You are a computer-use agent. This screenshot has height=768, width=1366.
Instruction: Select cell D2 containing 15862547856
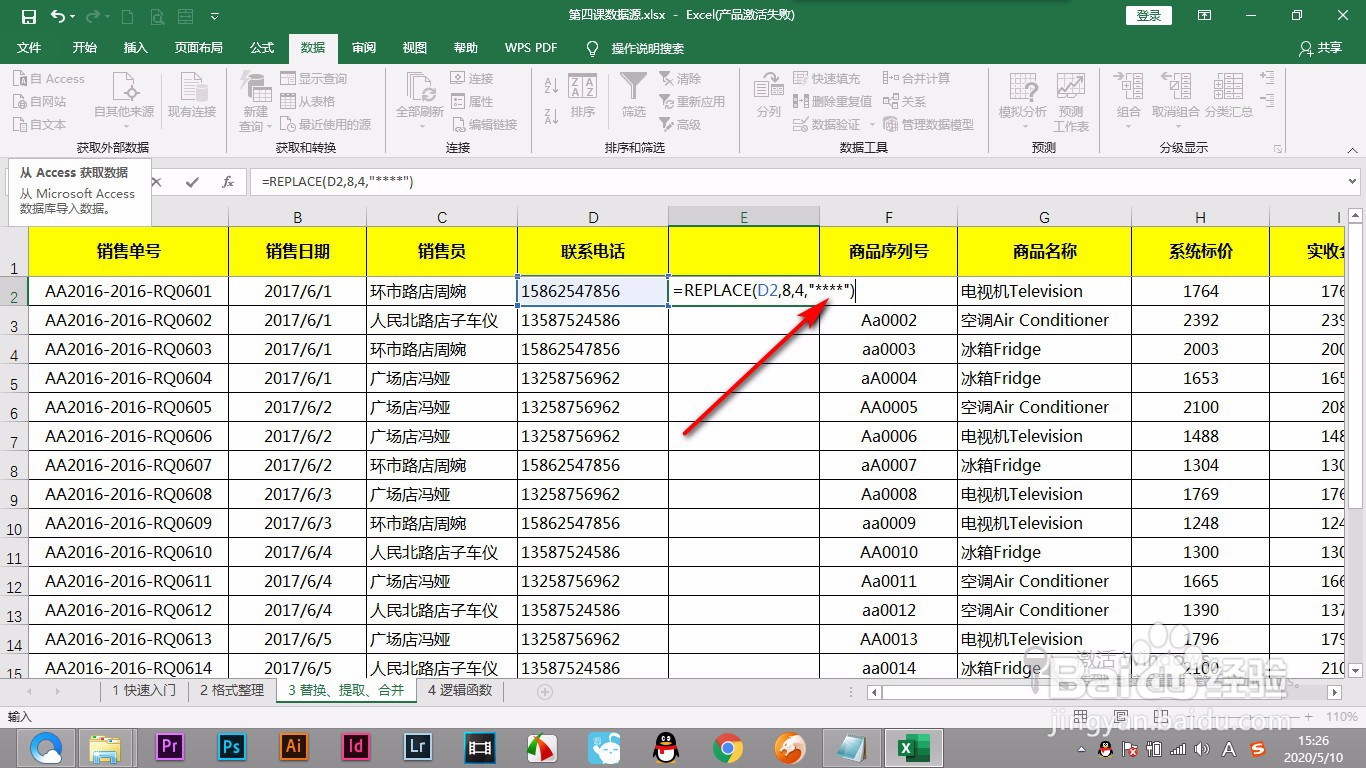tap(593, 291)
